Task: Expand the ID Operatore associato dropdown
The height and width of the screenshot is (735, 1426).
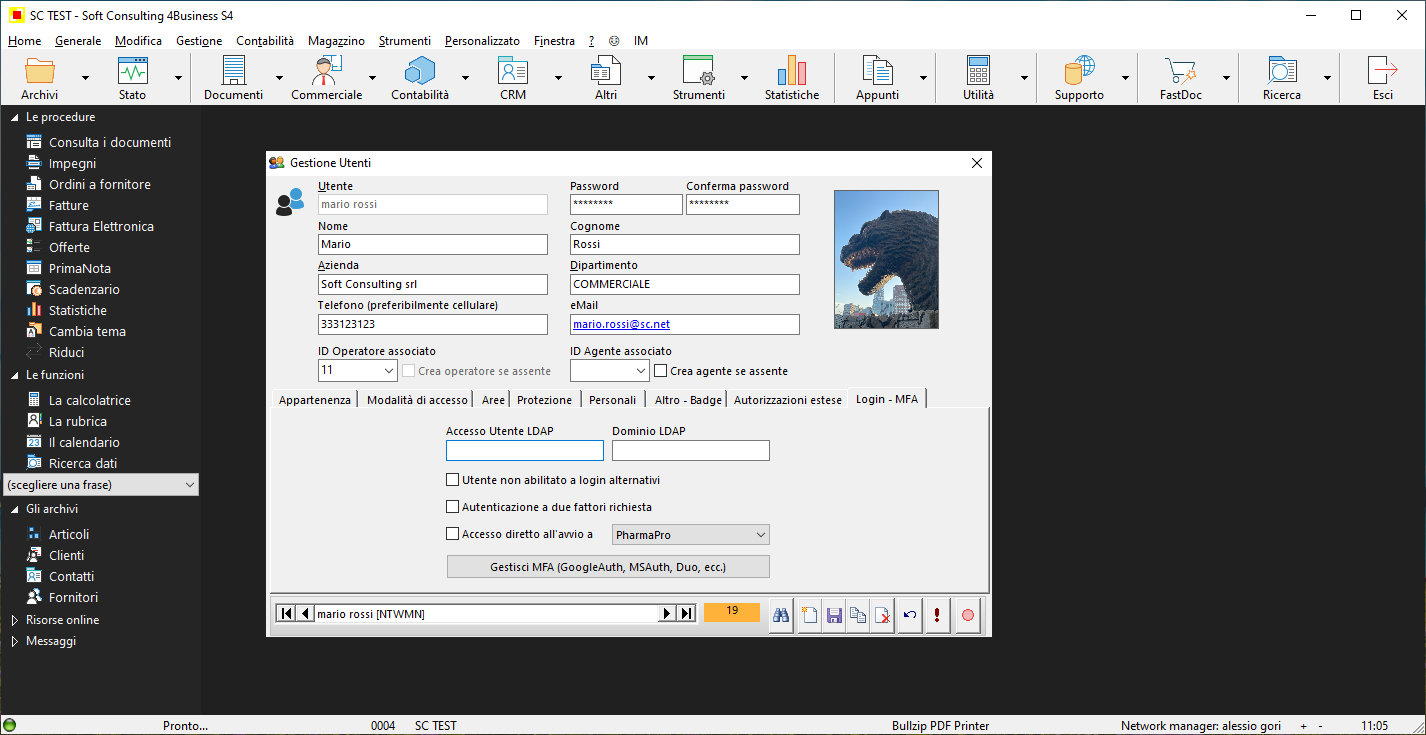Action: [389, 371]
